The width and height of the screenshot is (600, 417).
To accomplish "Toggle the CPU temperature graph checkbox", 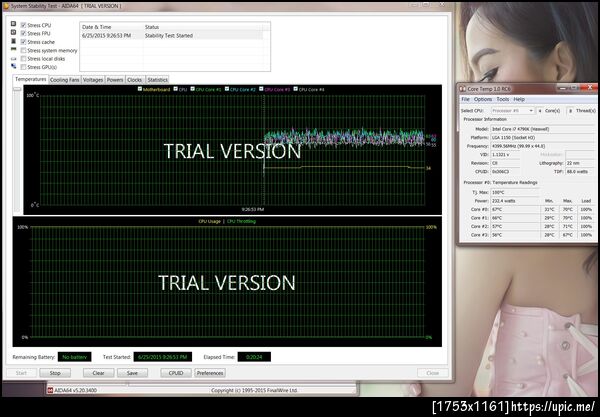I will click(x=176, y=89).
